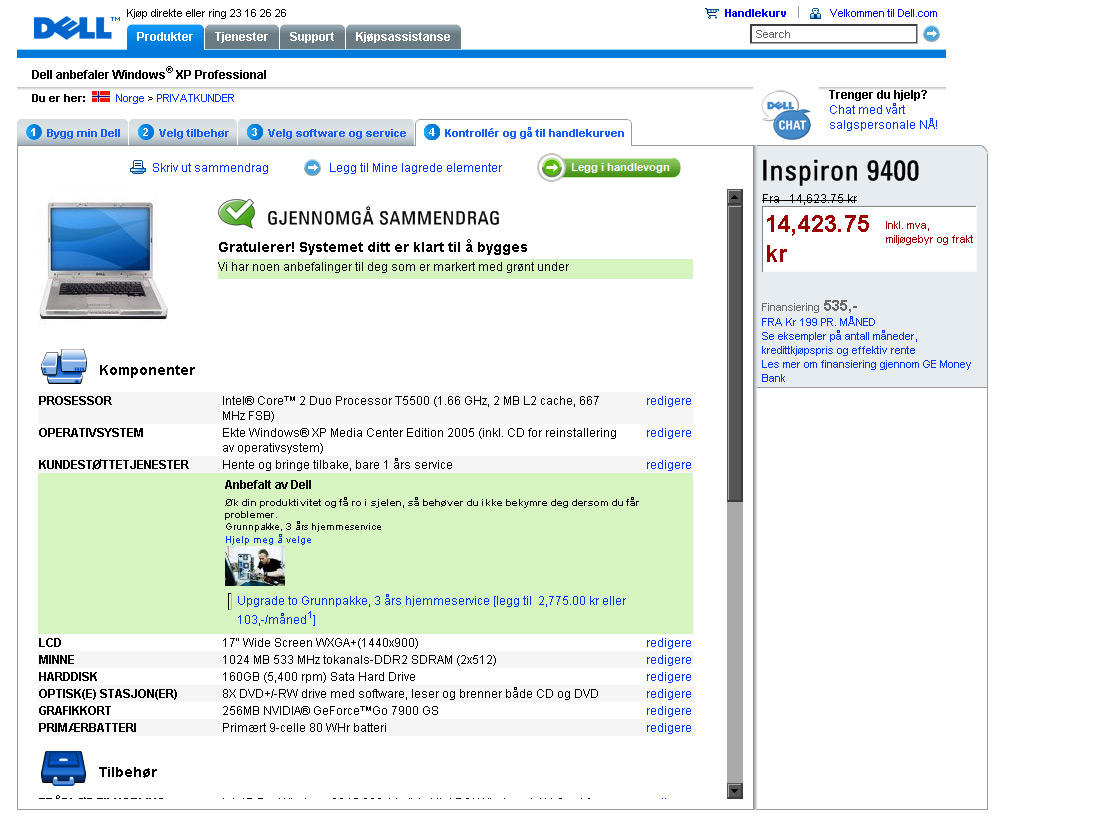Click into the Search input field
This screenshot has height=820, width=1093.
[834, 34]
